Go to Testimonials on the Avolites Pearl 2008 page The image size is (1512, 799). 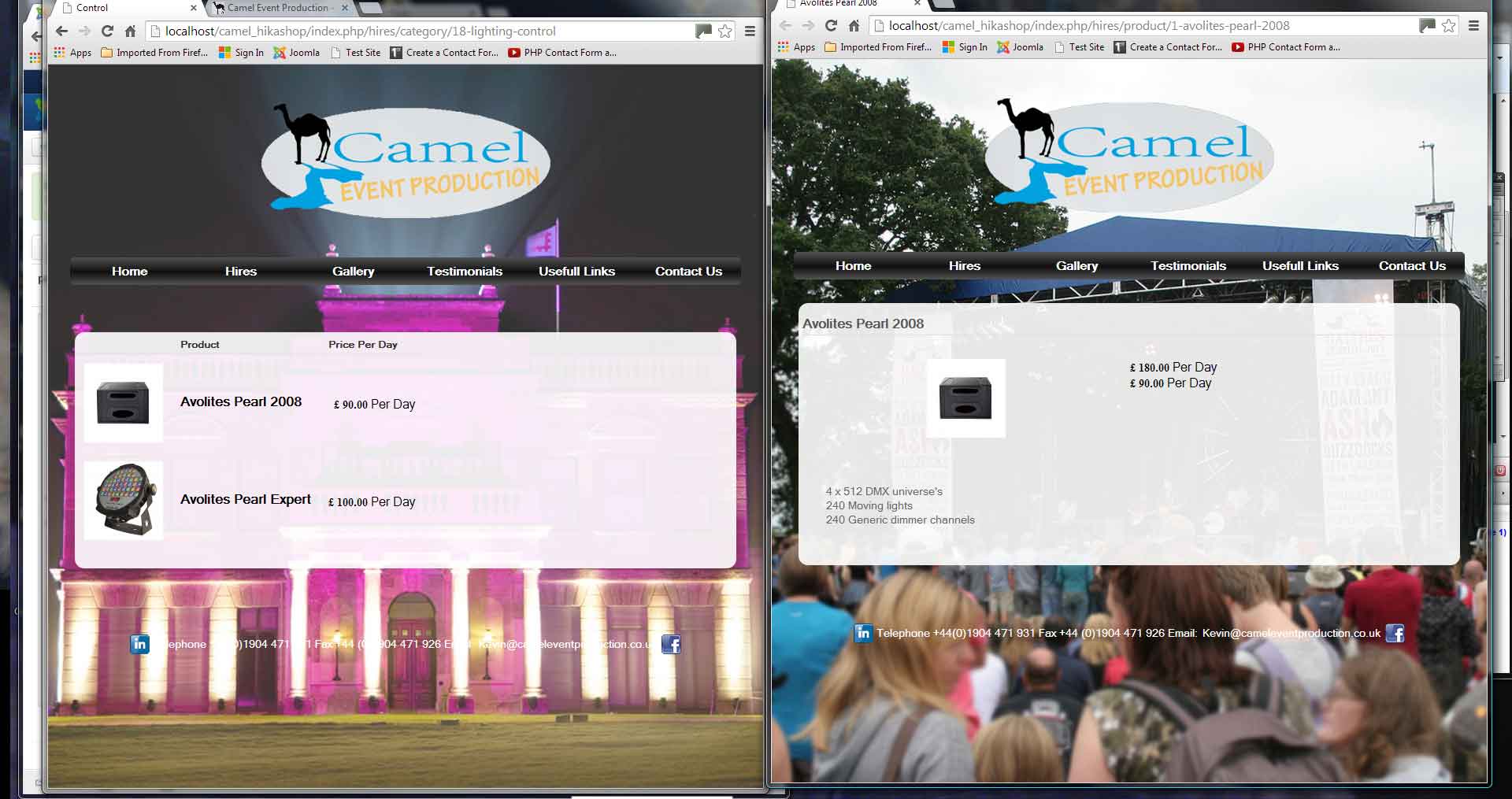pos(1188,266)
